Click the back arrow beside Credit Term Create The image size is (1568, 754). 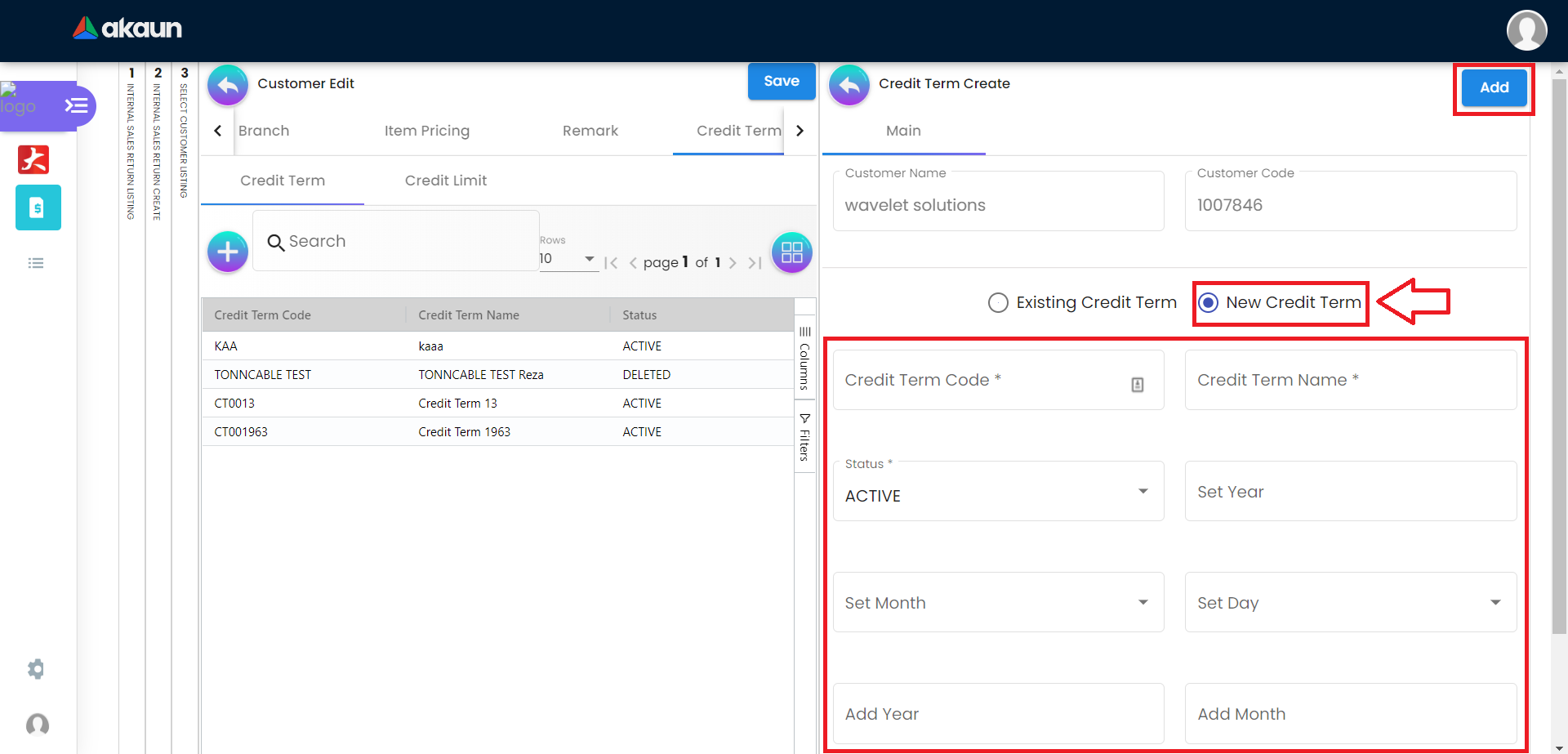click(849, 85)
